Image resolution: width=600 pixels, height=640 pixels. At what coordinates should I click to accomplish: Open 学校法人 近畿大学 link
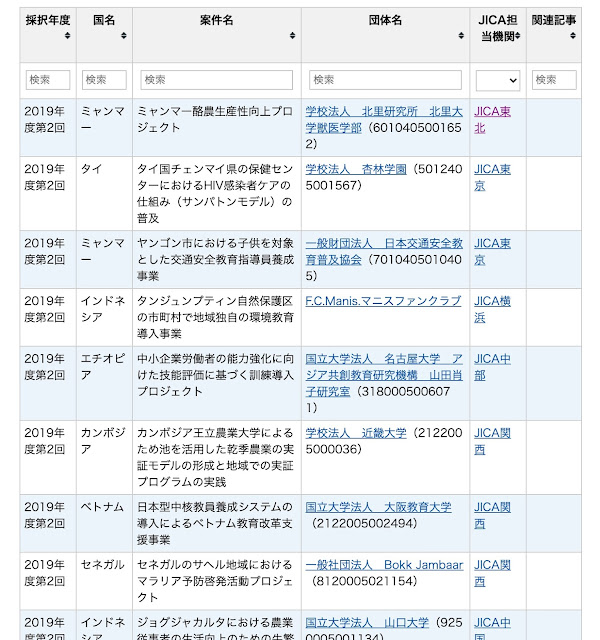pos(356,433)
